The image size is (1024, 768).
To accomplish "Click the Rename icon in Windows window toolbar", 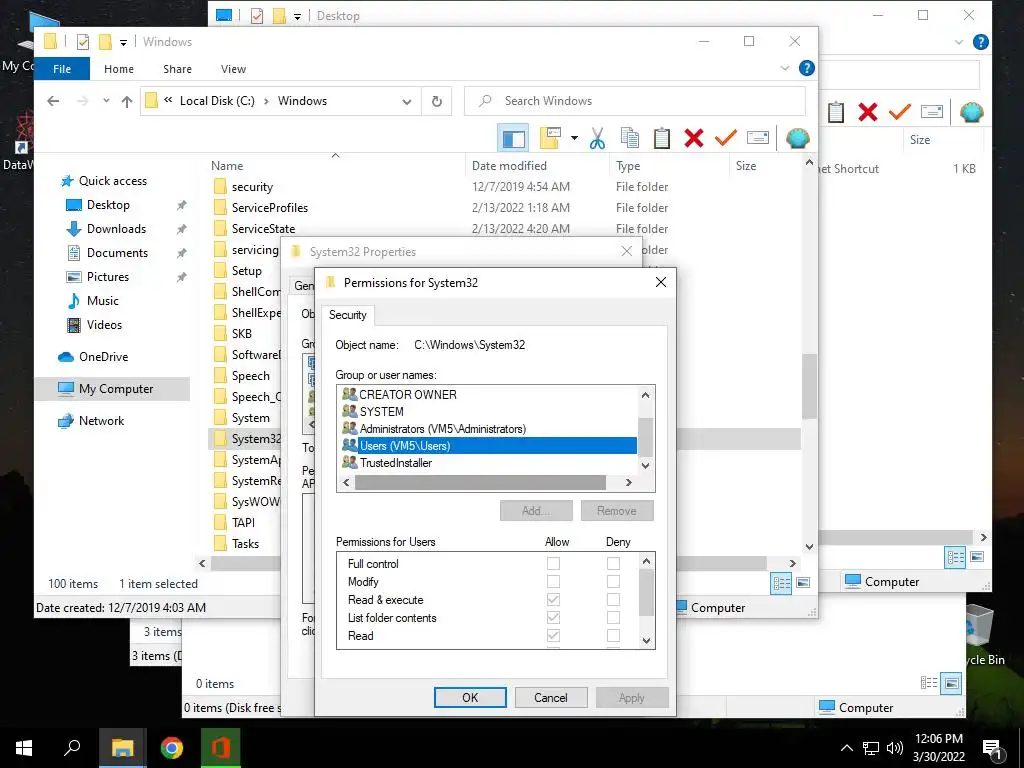I will tap(758, 138).
